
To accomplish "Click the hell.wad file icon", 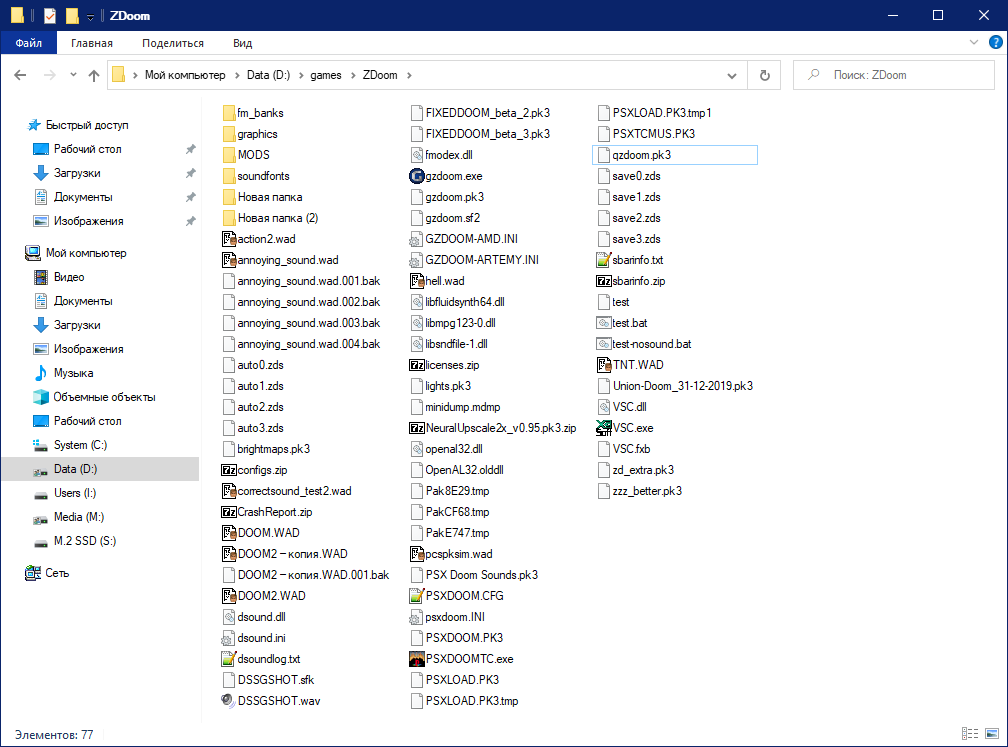I will 417,281.
